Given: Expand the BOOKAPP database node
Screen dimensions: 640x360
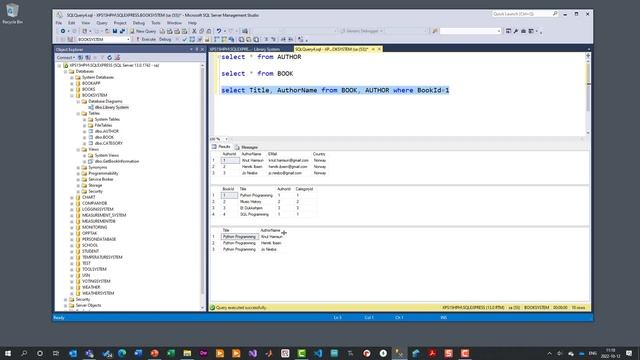Looking at the screenshot, I should [72, 83].
